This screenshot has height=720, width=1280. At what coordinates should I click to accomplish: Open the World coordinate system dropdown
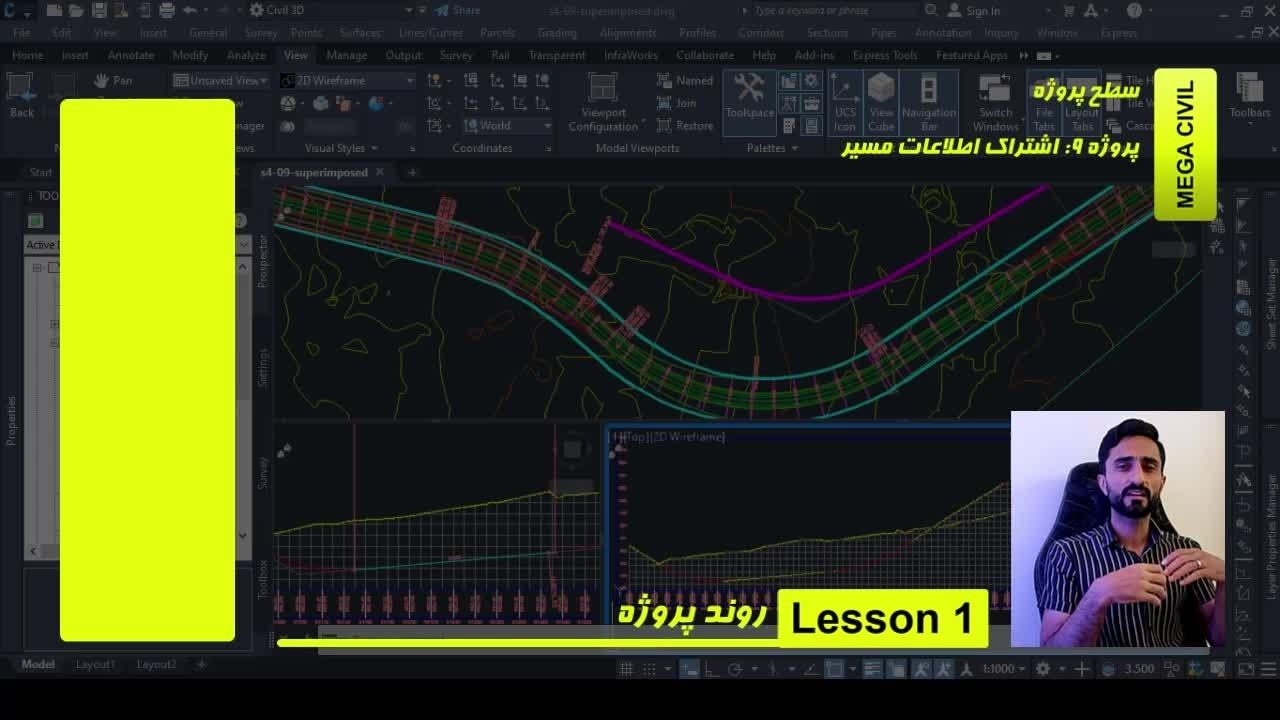tap(507, 126)
